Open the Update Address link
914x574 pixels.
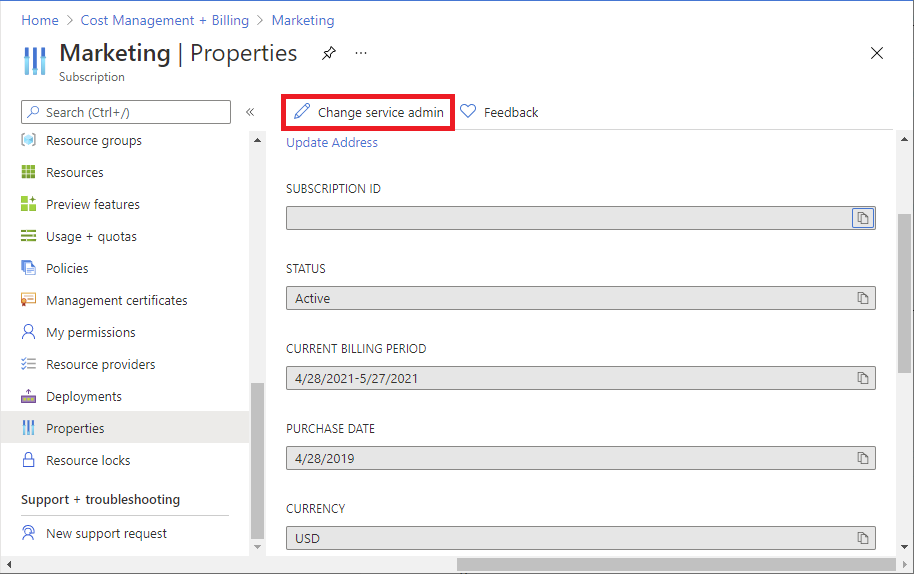[332, 143]
